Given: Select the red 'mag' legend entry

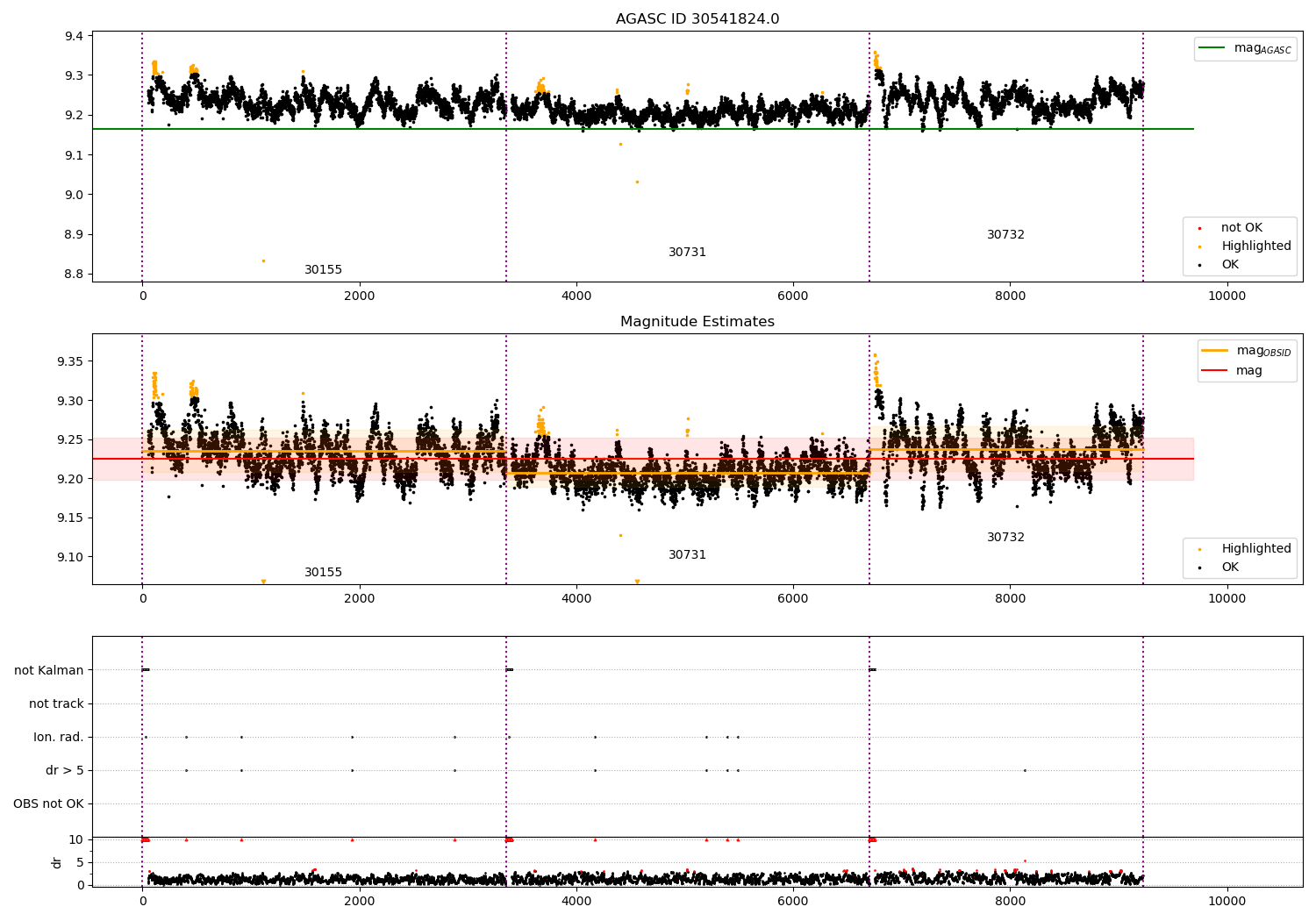Looking at the screenshot, I should 1232,371.
